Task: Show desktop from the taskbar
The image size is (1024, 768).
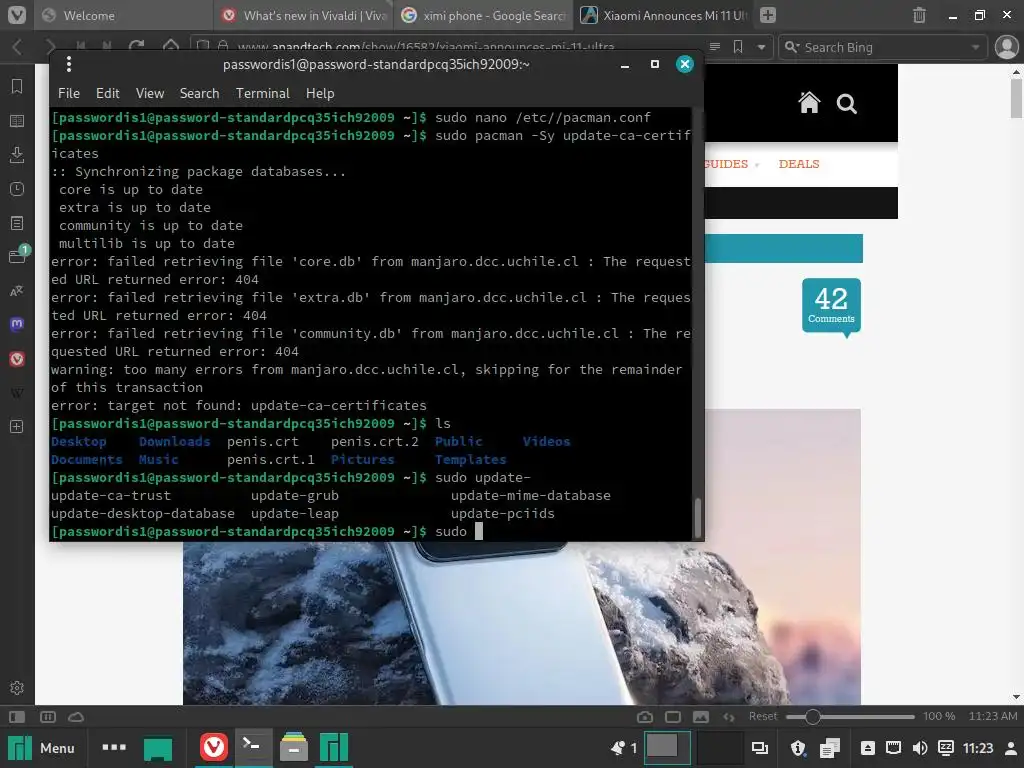Action: pyautogui.click(x=158, y=748)
